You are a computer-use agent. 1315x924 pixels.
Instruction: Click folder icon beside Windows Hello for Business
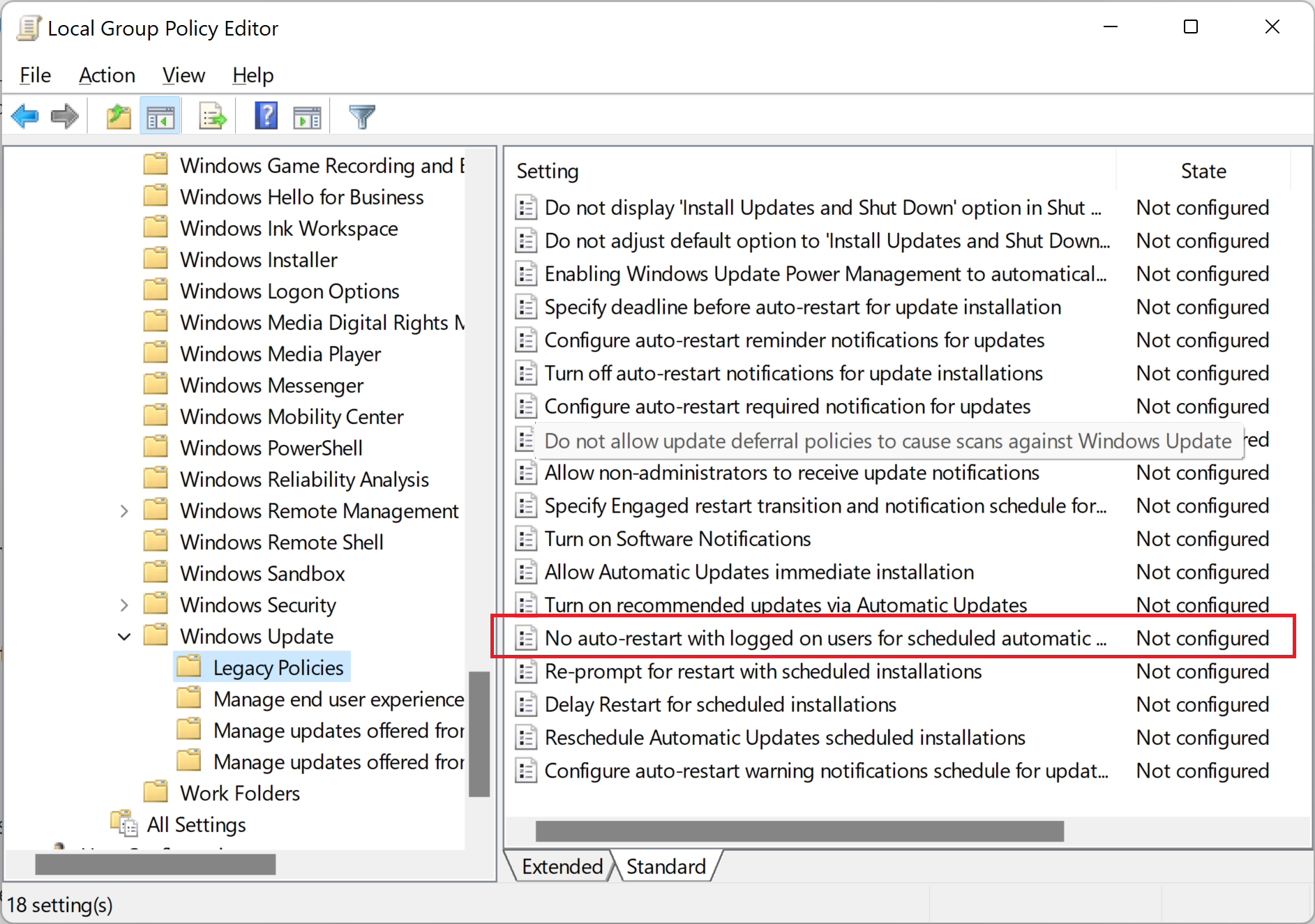point(156,195)
